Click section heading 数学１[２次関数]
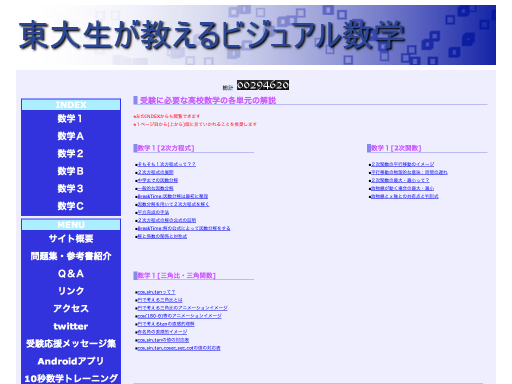 (x=396, y=148)
